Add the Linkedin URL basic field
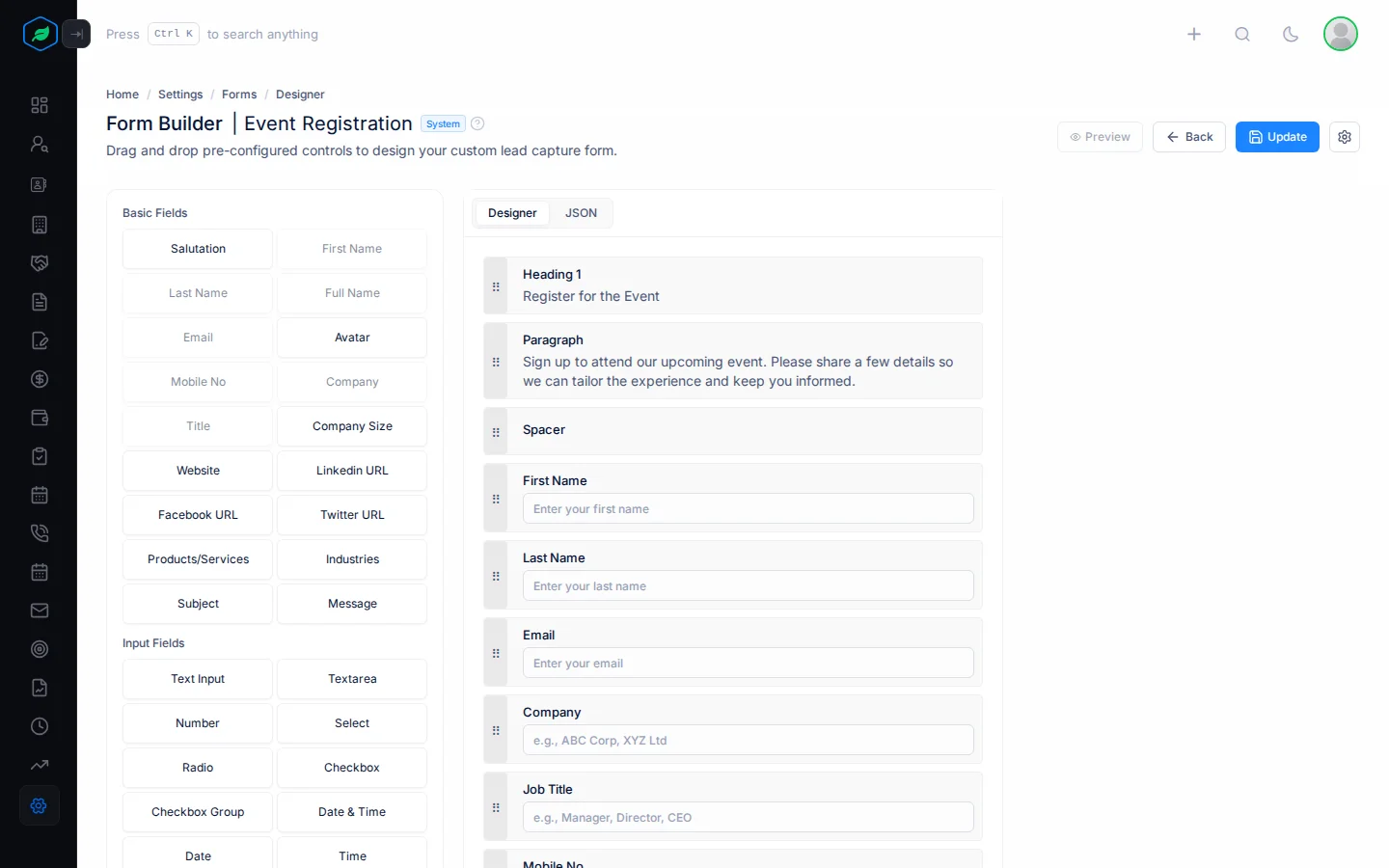1389x868 pixels. [352, 471]
